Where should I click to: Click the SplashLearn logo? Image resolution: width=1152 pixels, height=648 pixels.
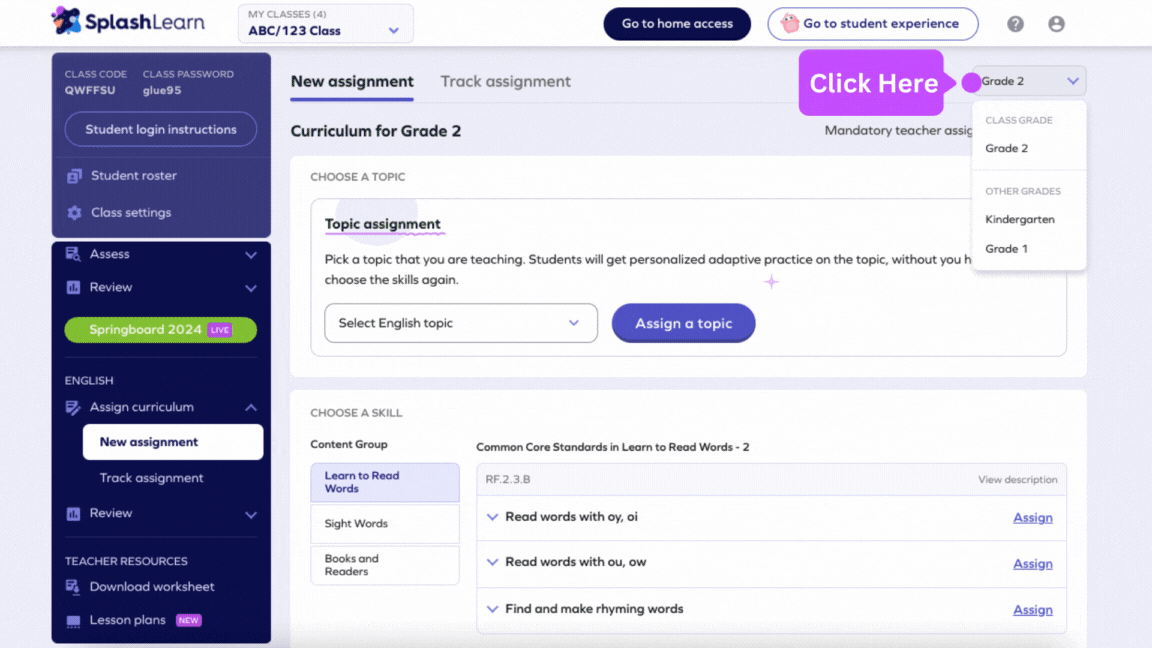click(127, 22)
